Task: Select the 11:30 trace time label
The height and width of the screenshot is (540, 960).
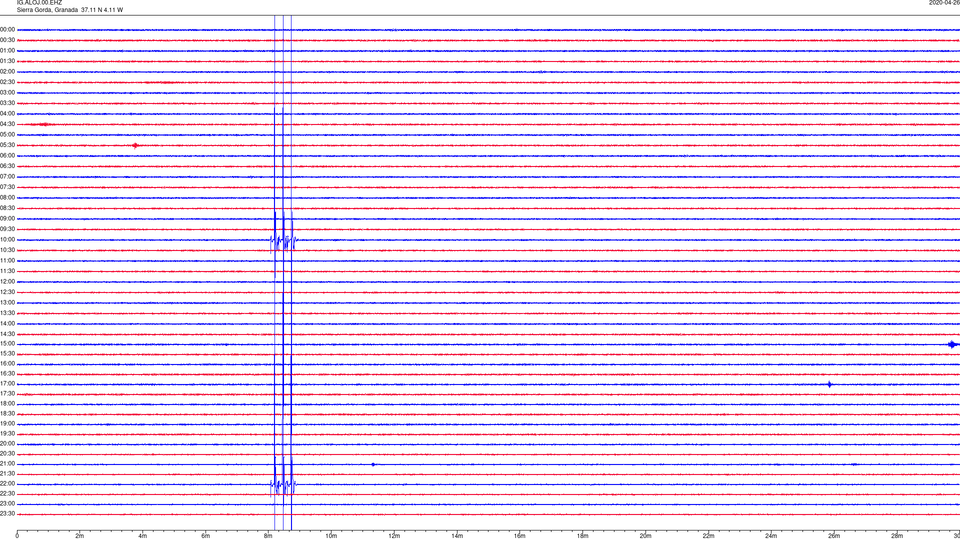Action: tap(7, 271)
